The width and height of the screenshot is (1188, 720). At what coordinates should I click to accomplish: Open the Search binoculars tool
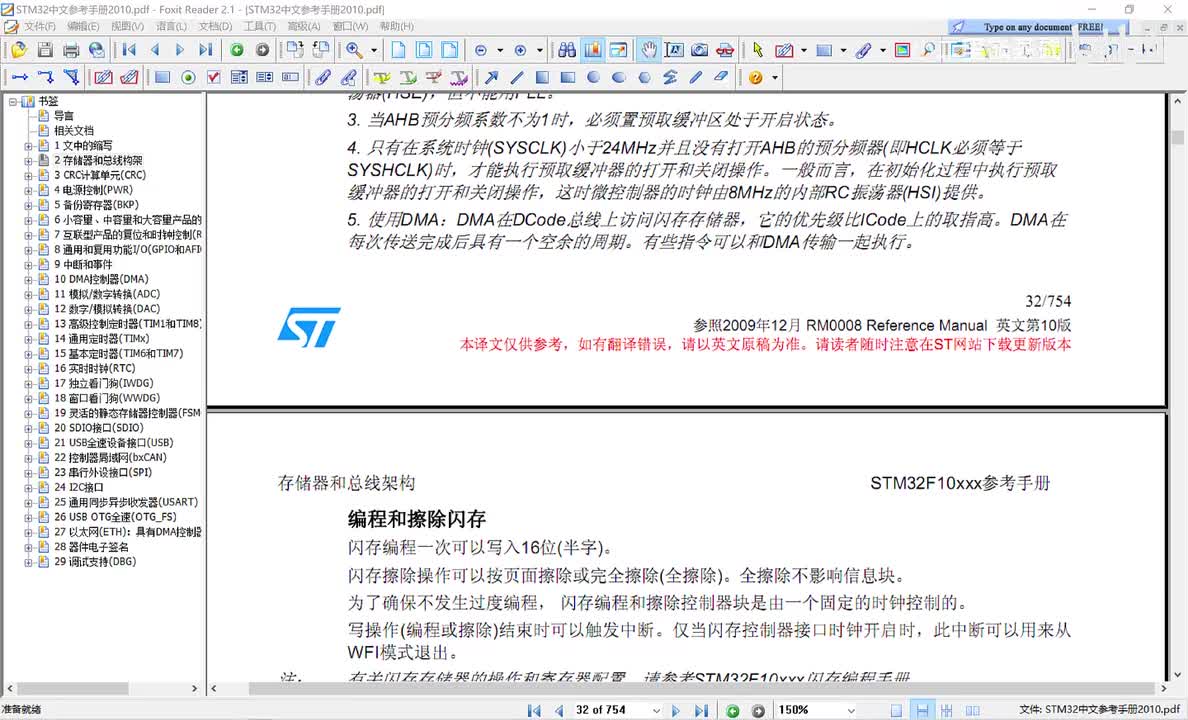tap(567, 50)
